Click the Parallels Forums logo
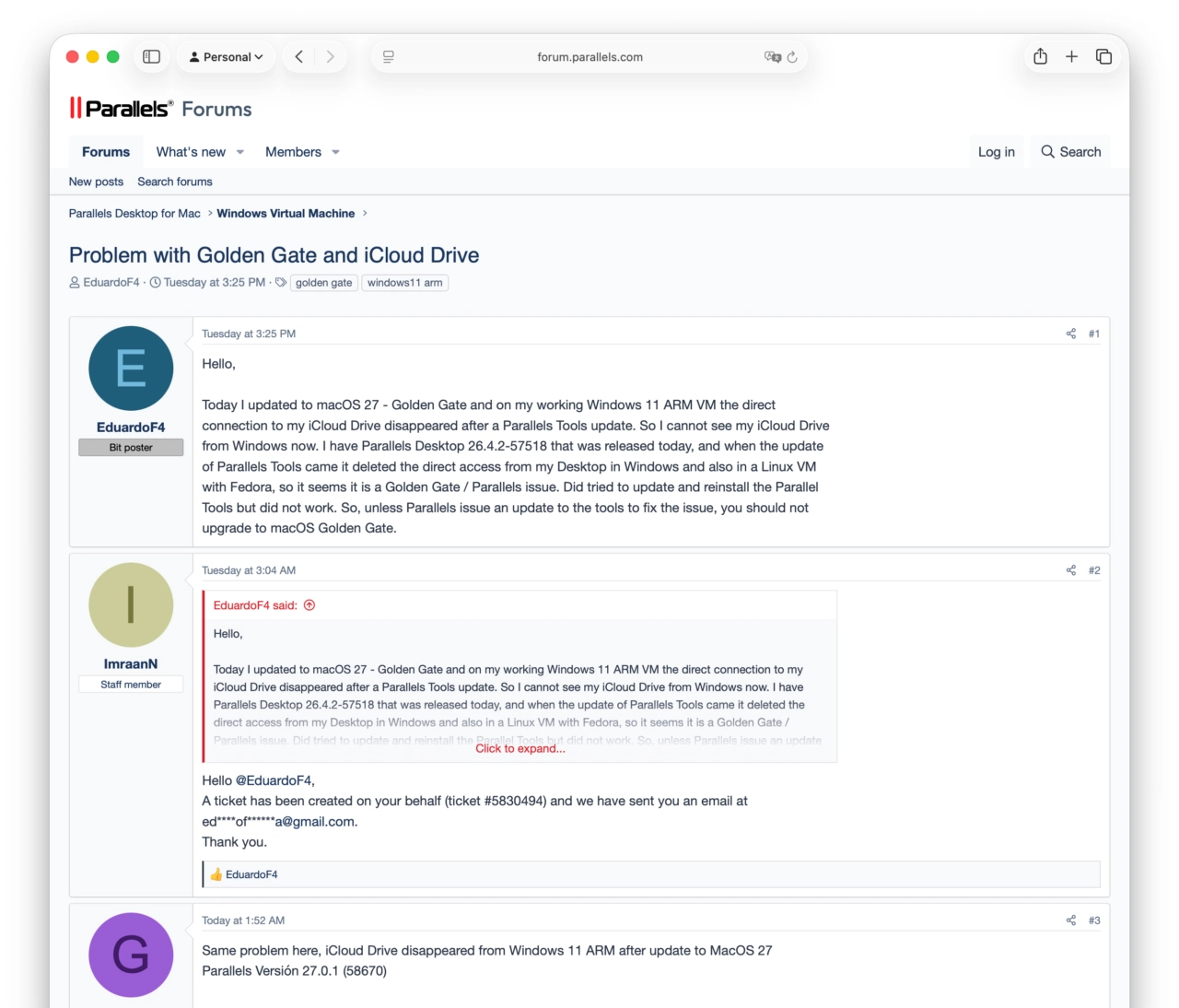1179x1008 pixels. point(160,109)
